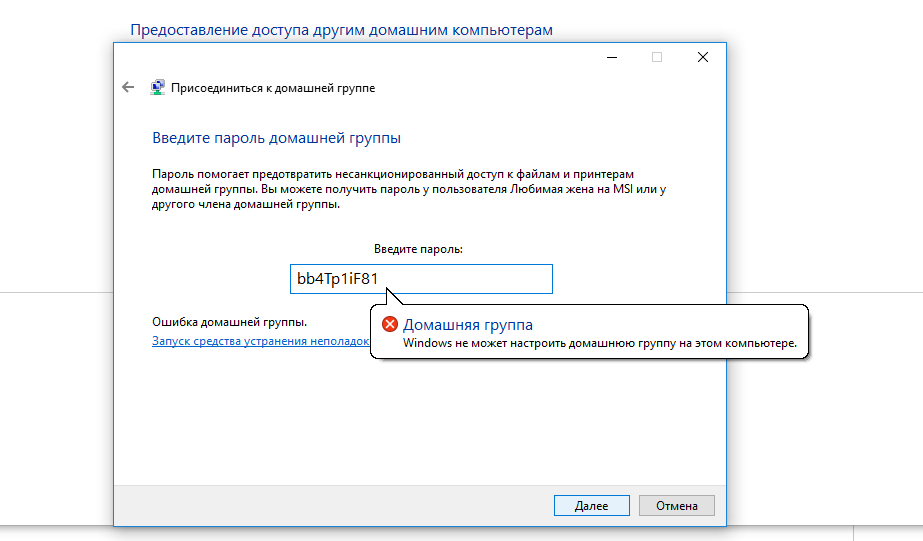Click the heading Введите пароль домашней группы
The height and width of the screenshot is (541, 923).
(x=277, y=138)
